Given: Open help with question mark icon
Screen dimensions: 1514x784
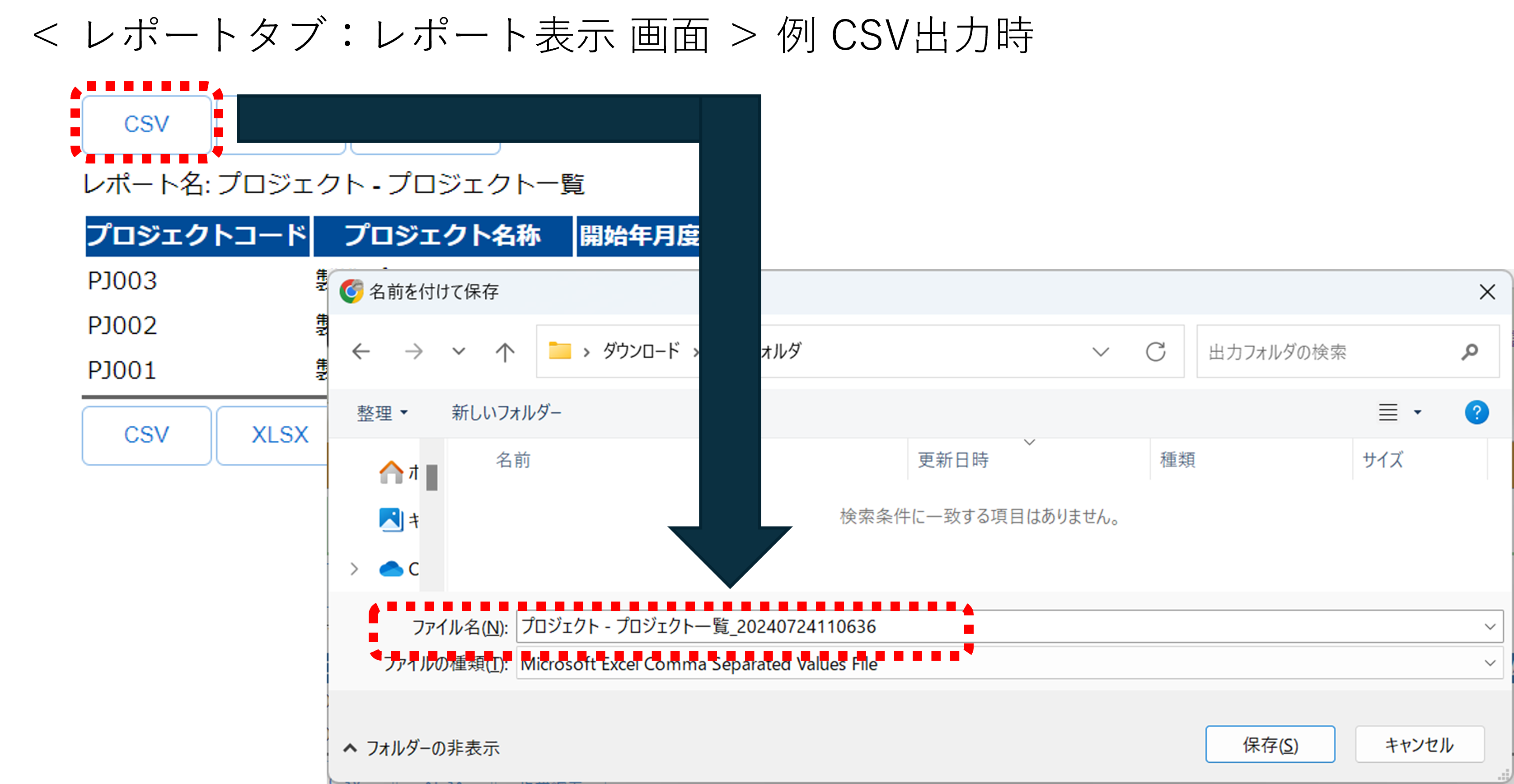Looking at the screenshot, I should pyautogui.click(x=1477, y=412).
